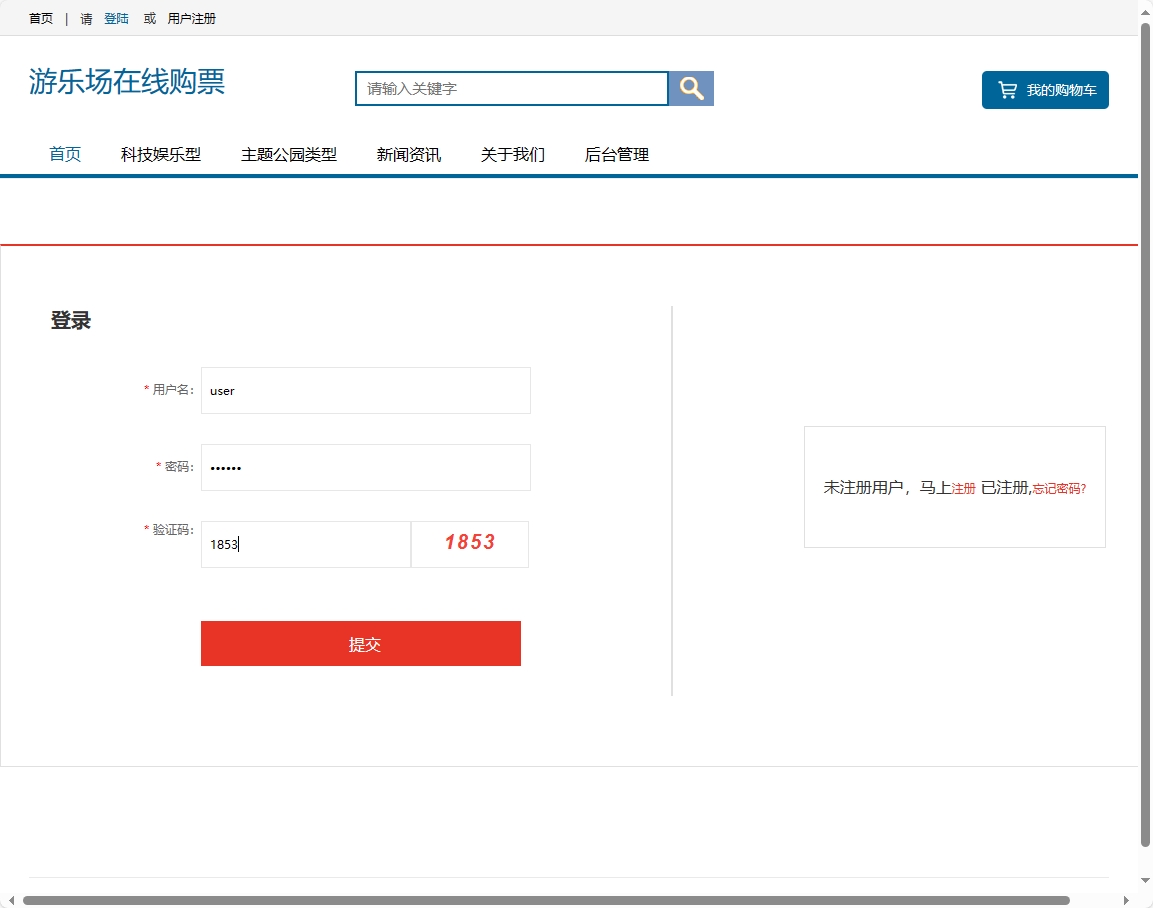Viewport: 1153px width, 908px height.
Task: Click the 用户名 username input field
Action: pyautogui.click(x=365, y=390)
